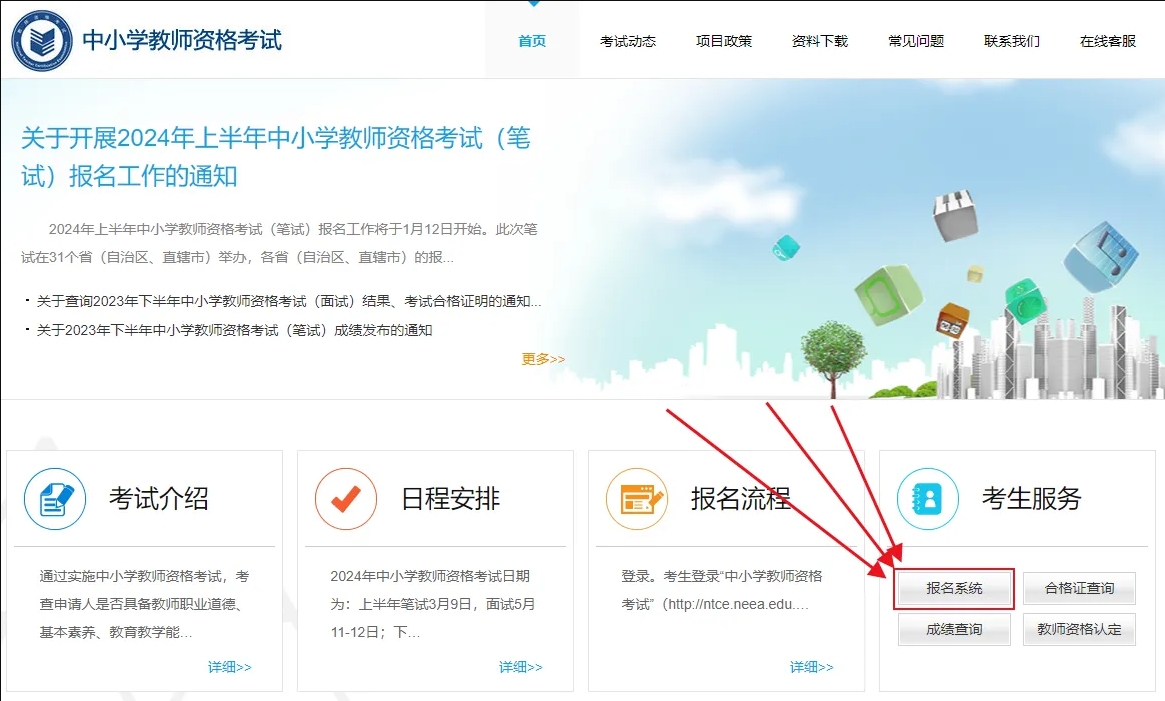Click 更多>> link under news list
The height and width of the screenshot is (701, 1165).
click(543, 359)
